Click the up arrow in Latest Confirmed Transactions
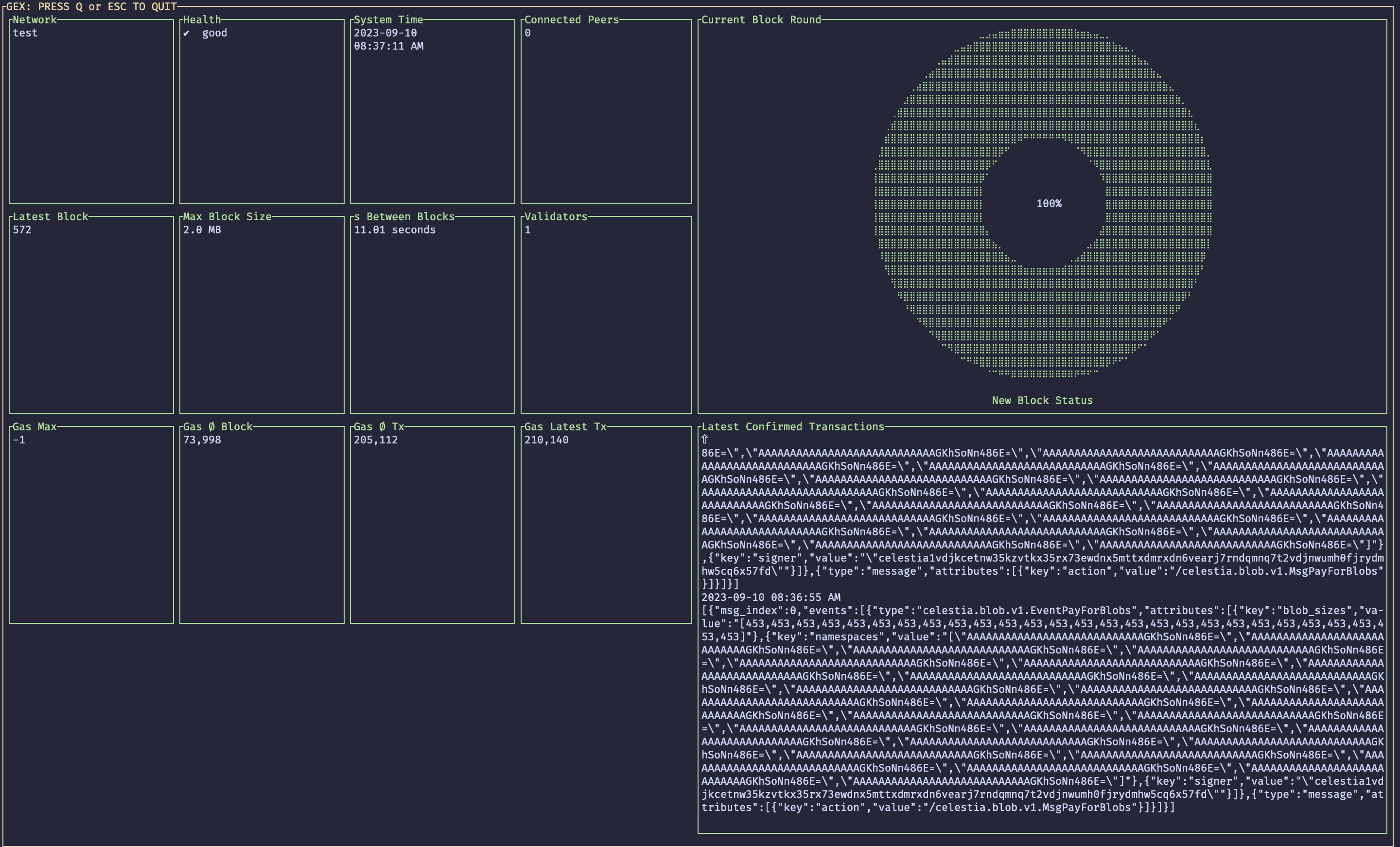Image resolution: width=1400 pixels, height=847 pixels. 704,440
